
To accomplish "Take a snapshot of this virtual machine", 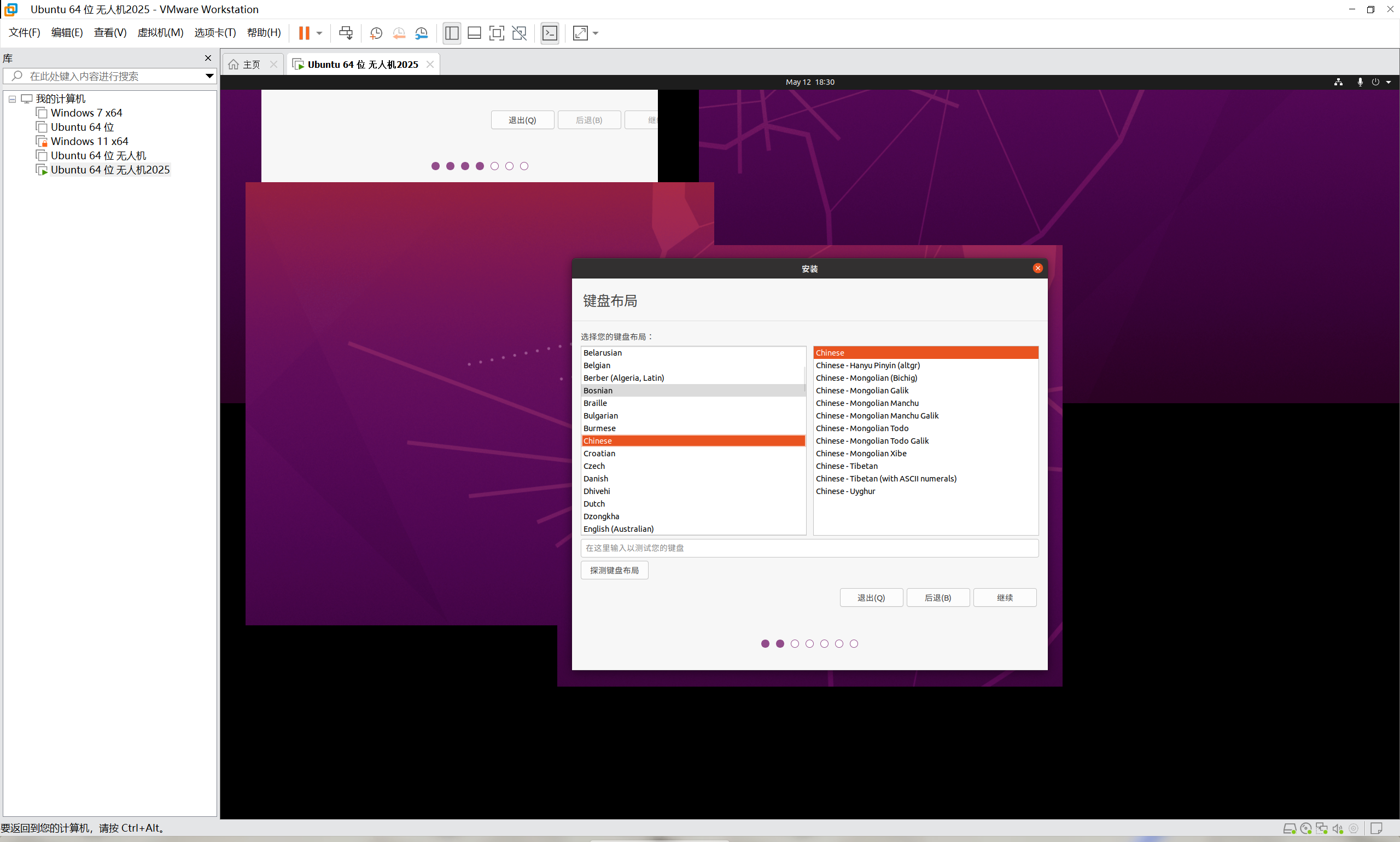I will coord(376,33).
